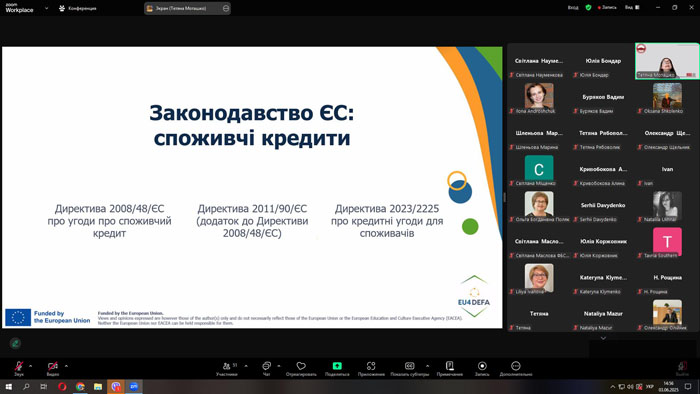
Task: Open the Участники participants panel
Action: click(227, 369)
